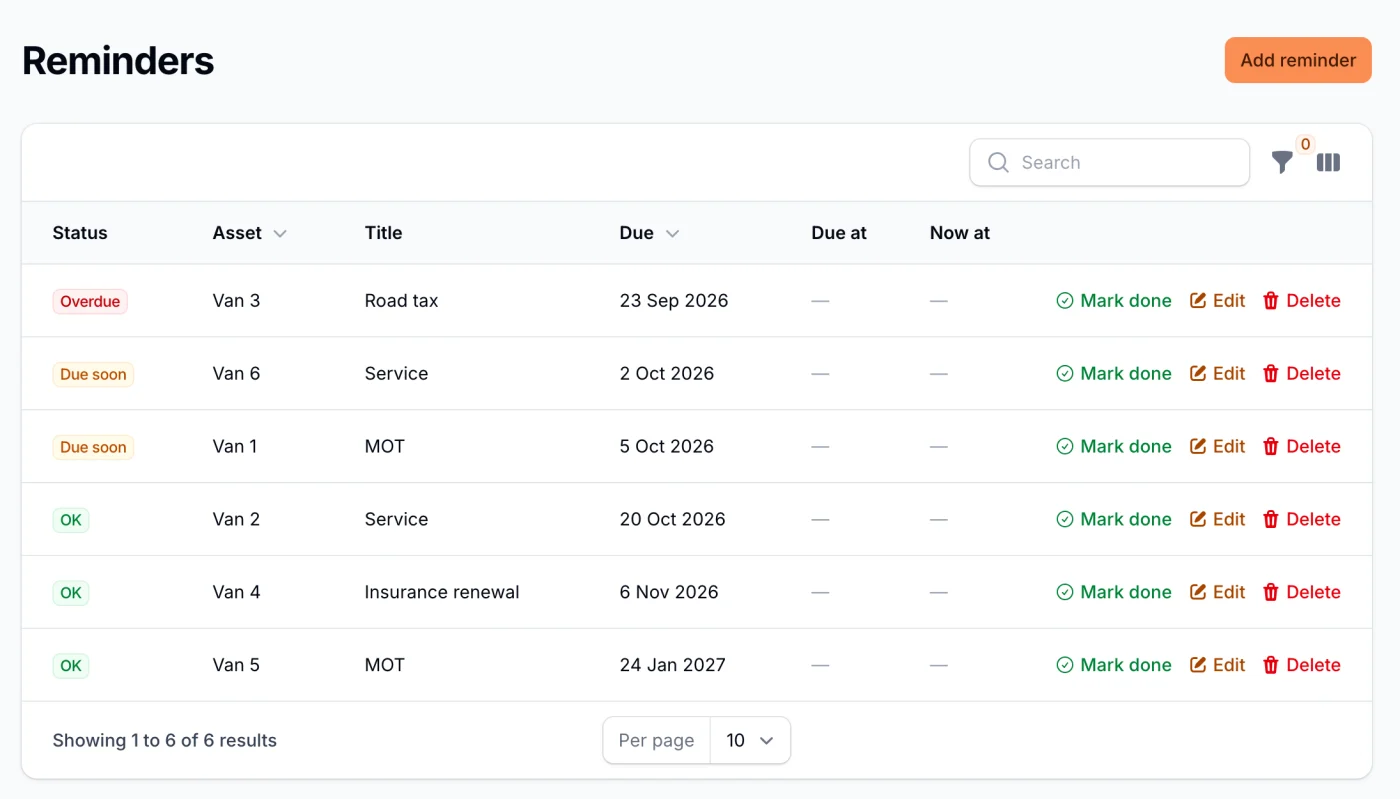Mark done the Van 2 Service reminder
The image size is (1400, 799).
(x=1114, y=520)
